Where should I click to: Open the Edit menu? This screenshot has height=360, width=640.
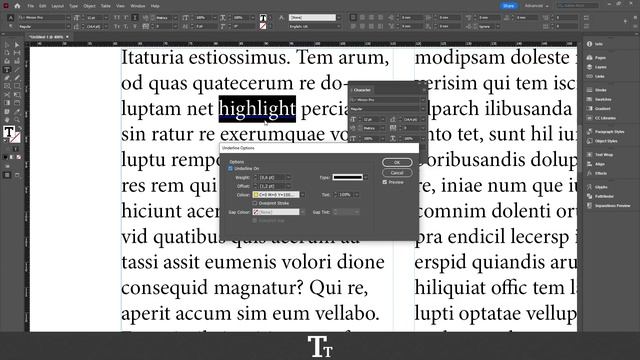tap(42, 6)
